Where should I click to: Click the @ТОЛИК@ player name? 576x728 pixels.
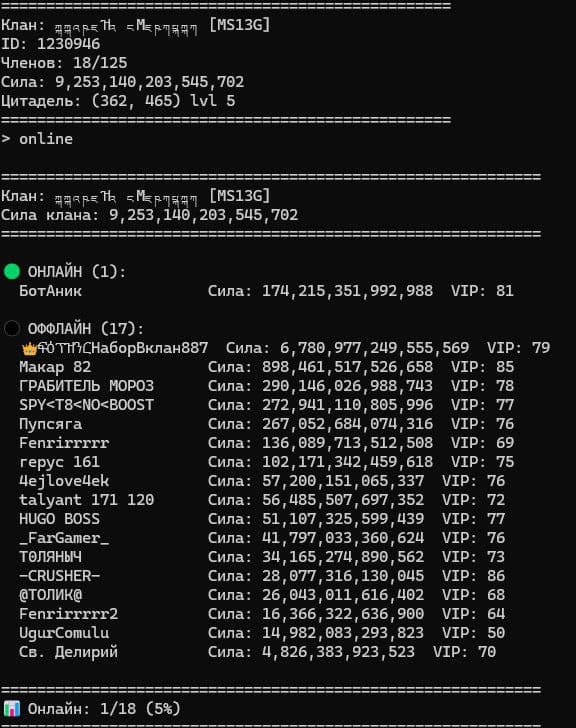[x=50, y=595]
